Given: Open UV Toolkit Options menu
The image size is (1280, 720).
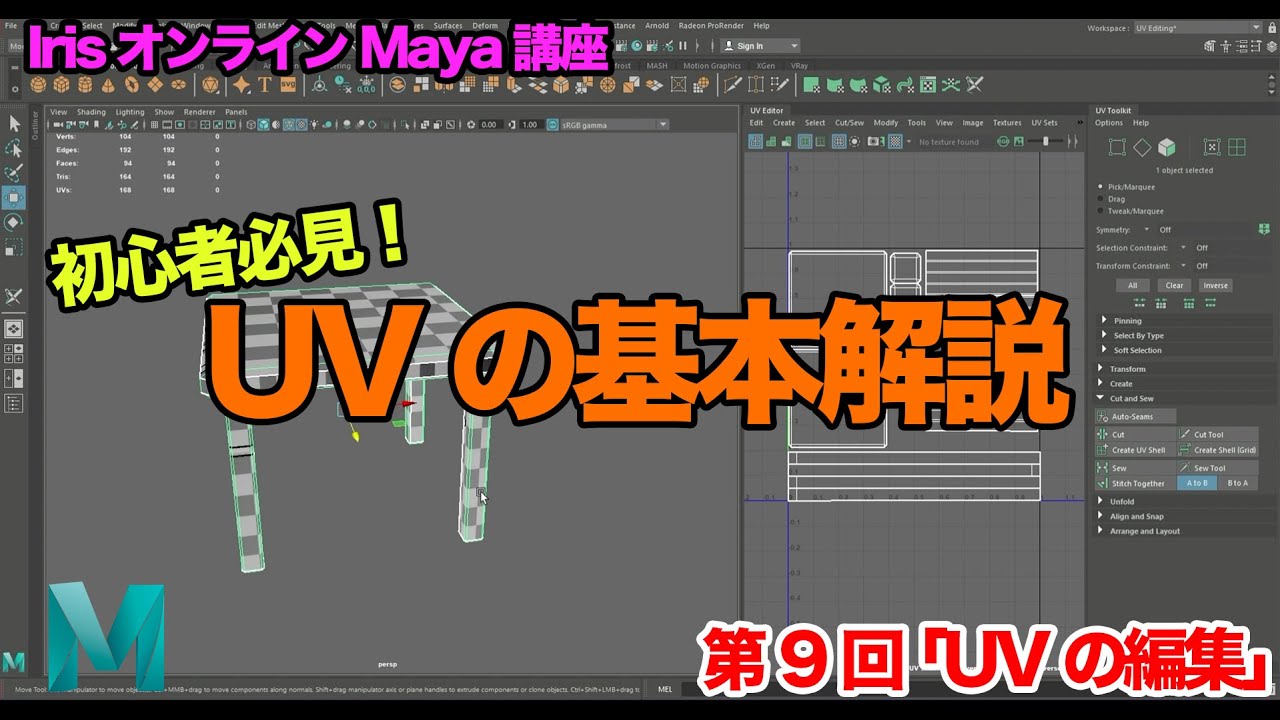Looking at the screenshot, I should coord(1109,123).
